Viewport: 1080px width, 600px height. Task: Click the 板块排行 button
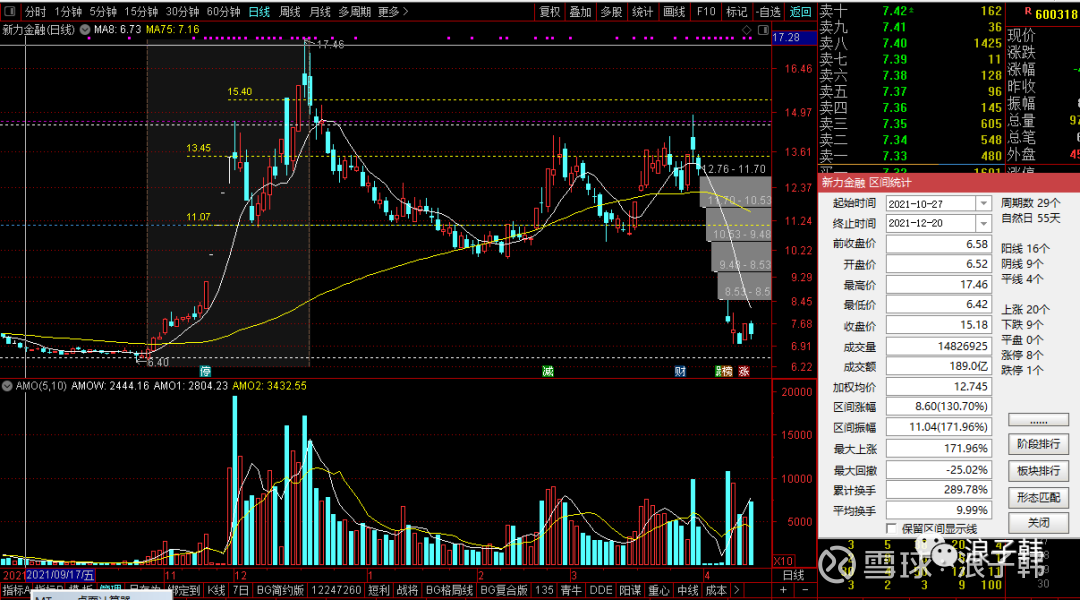pyautogui.click(x=1038, y=470)
